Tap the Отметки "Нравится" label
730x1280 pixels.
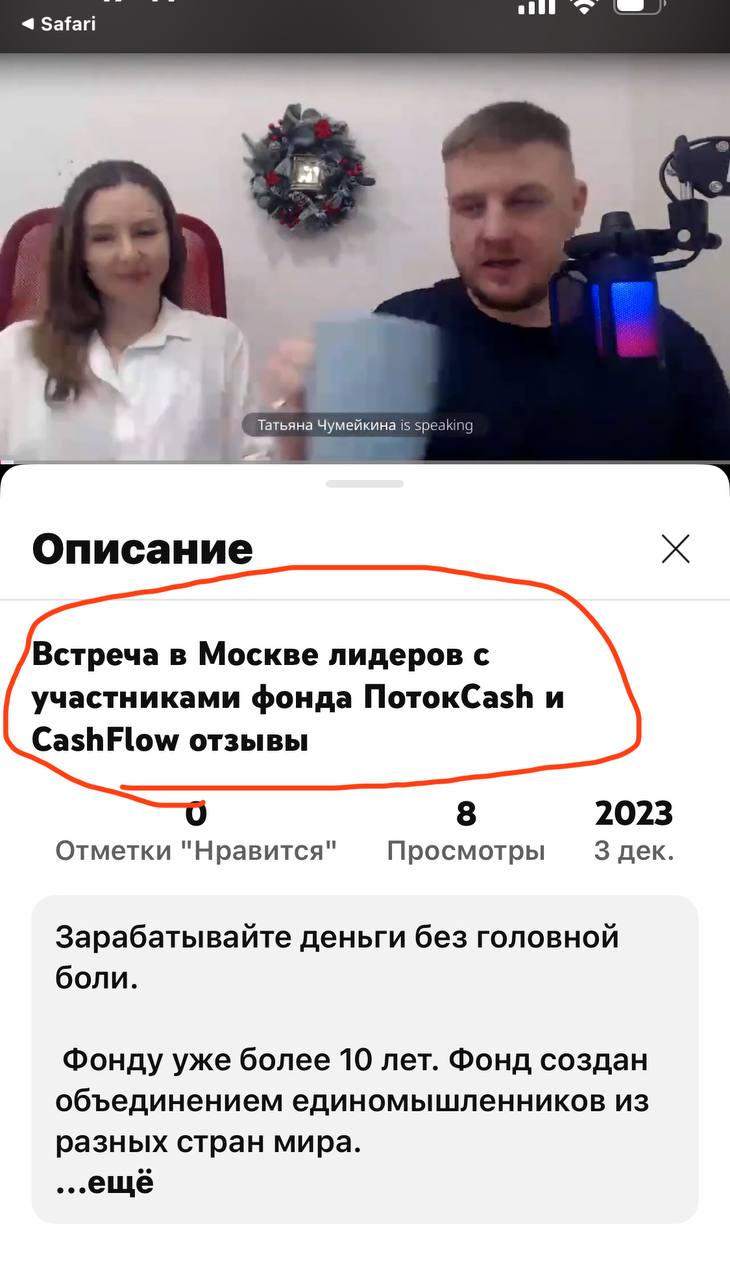tap(196, 851)
